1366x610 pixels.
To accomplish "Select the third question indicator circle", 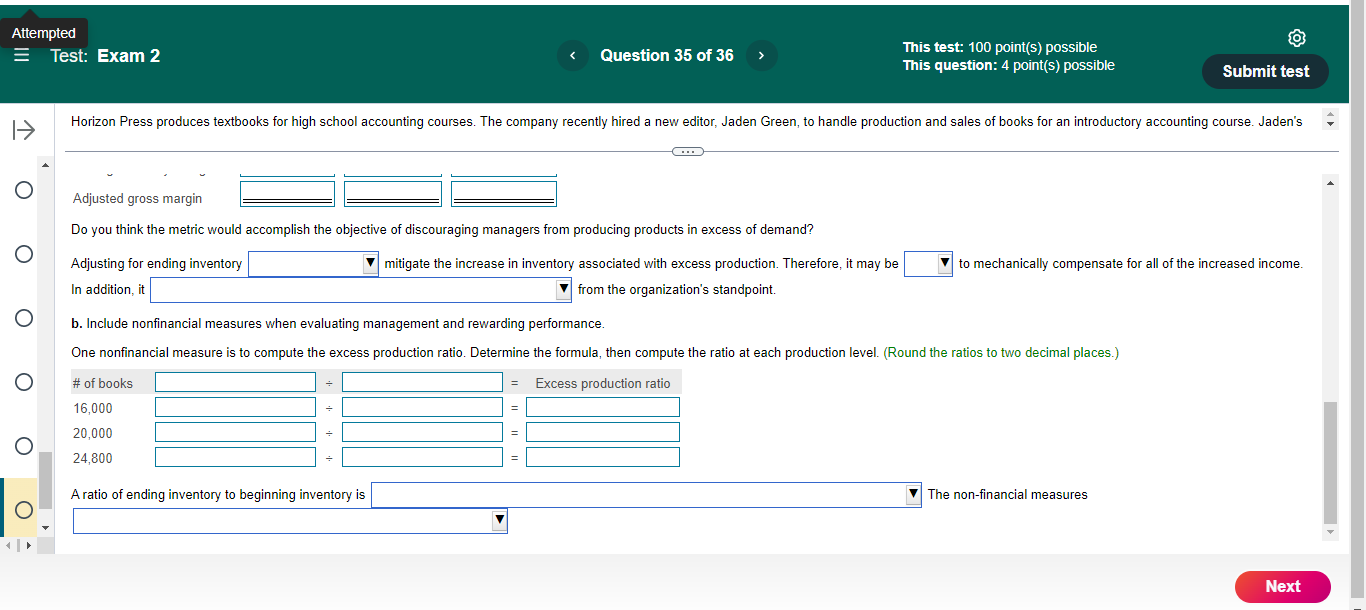I will [23, 318].
